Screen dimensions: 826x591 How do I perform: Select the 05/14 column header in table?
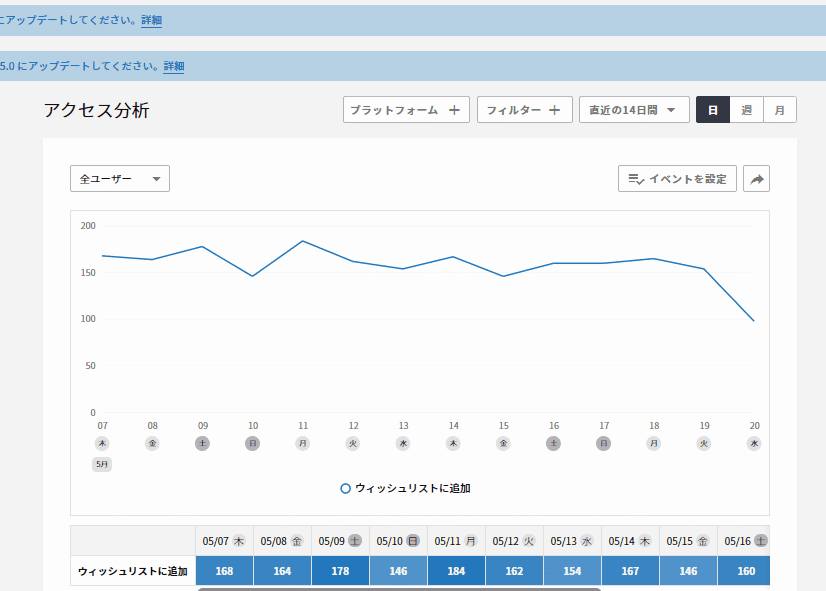[x=630, y=541]
